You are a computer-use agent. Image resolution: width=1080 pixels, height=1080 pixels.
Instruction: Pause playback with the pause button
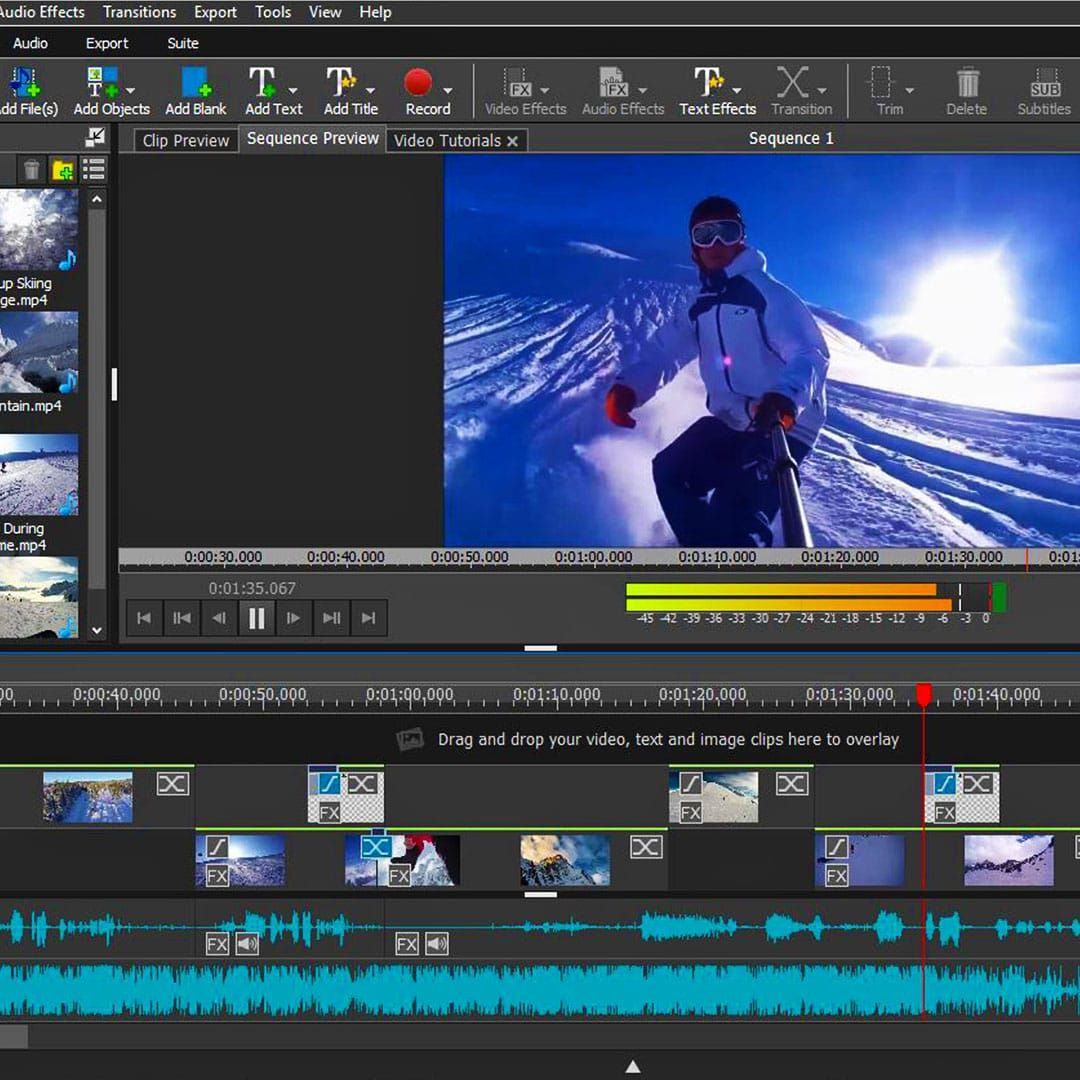click(x=256, y=618)
